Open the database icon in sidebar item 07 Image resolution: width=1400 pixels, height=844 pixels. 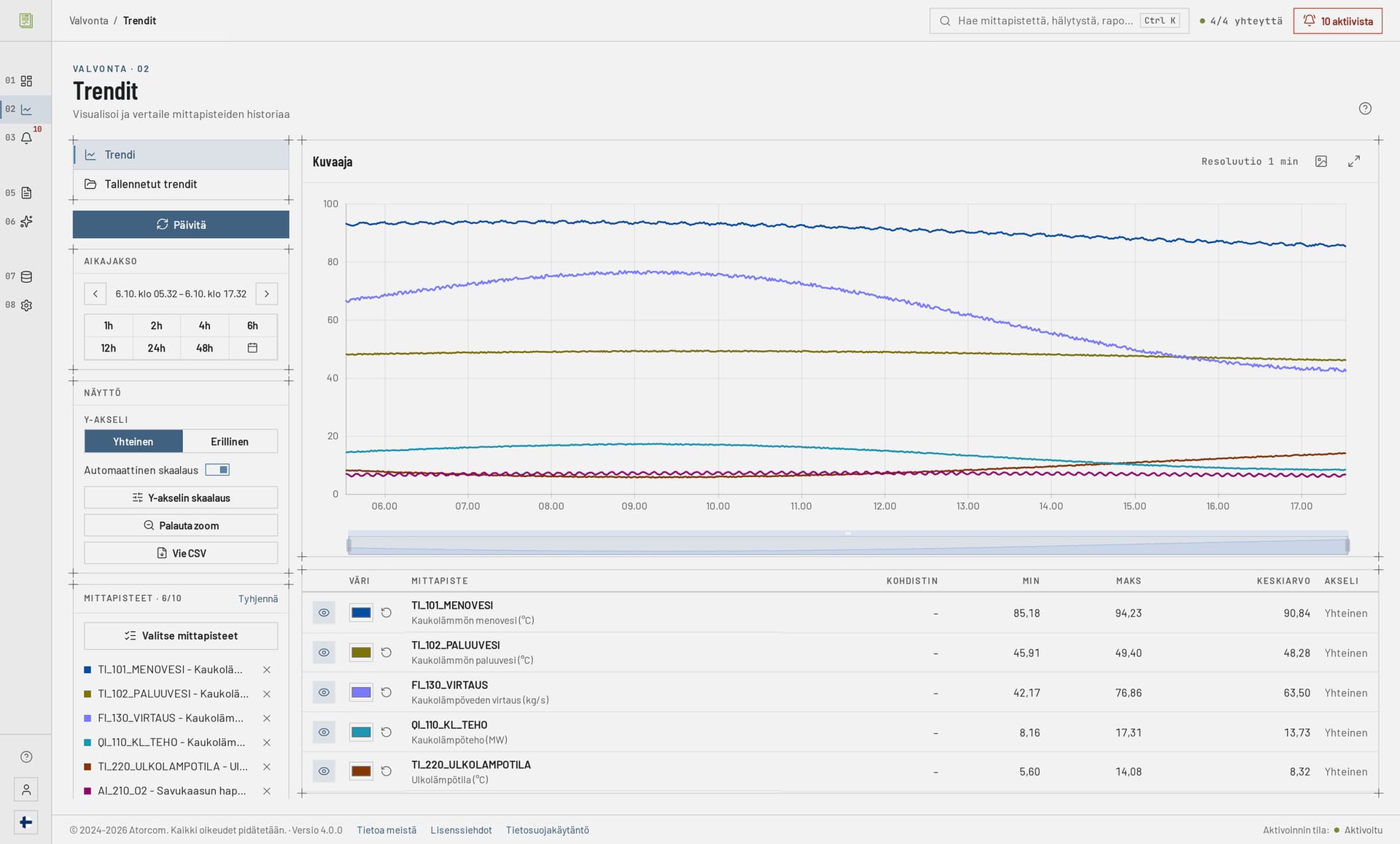click(26, 276)
